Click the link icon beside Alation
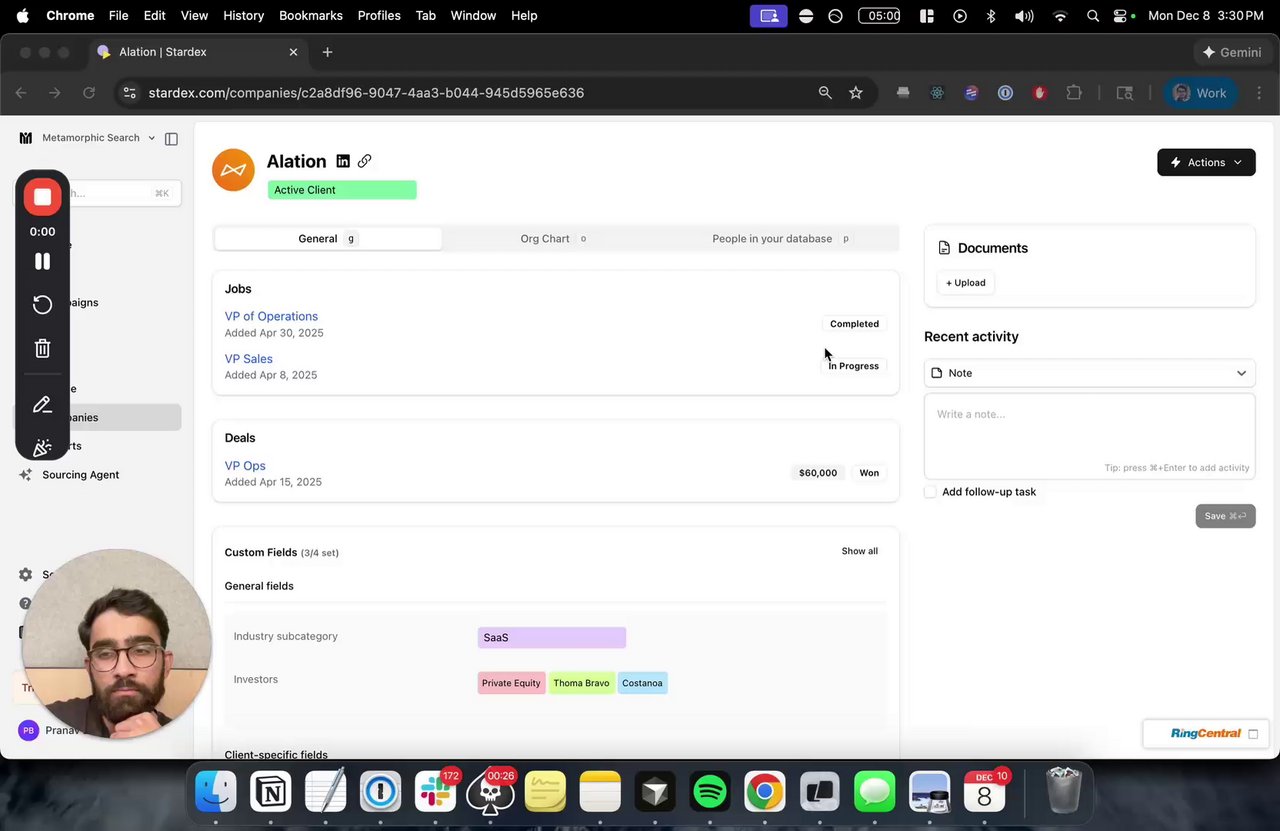Image resolution: width=1280 pixels, height=831 pixels. pyautogui.click(x=365, y=161)
